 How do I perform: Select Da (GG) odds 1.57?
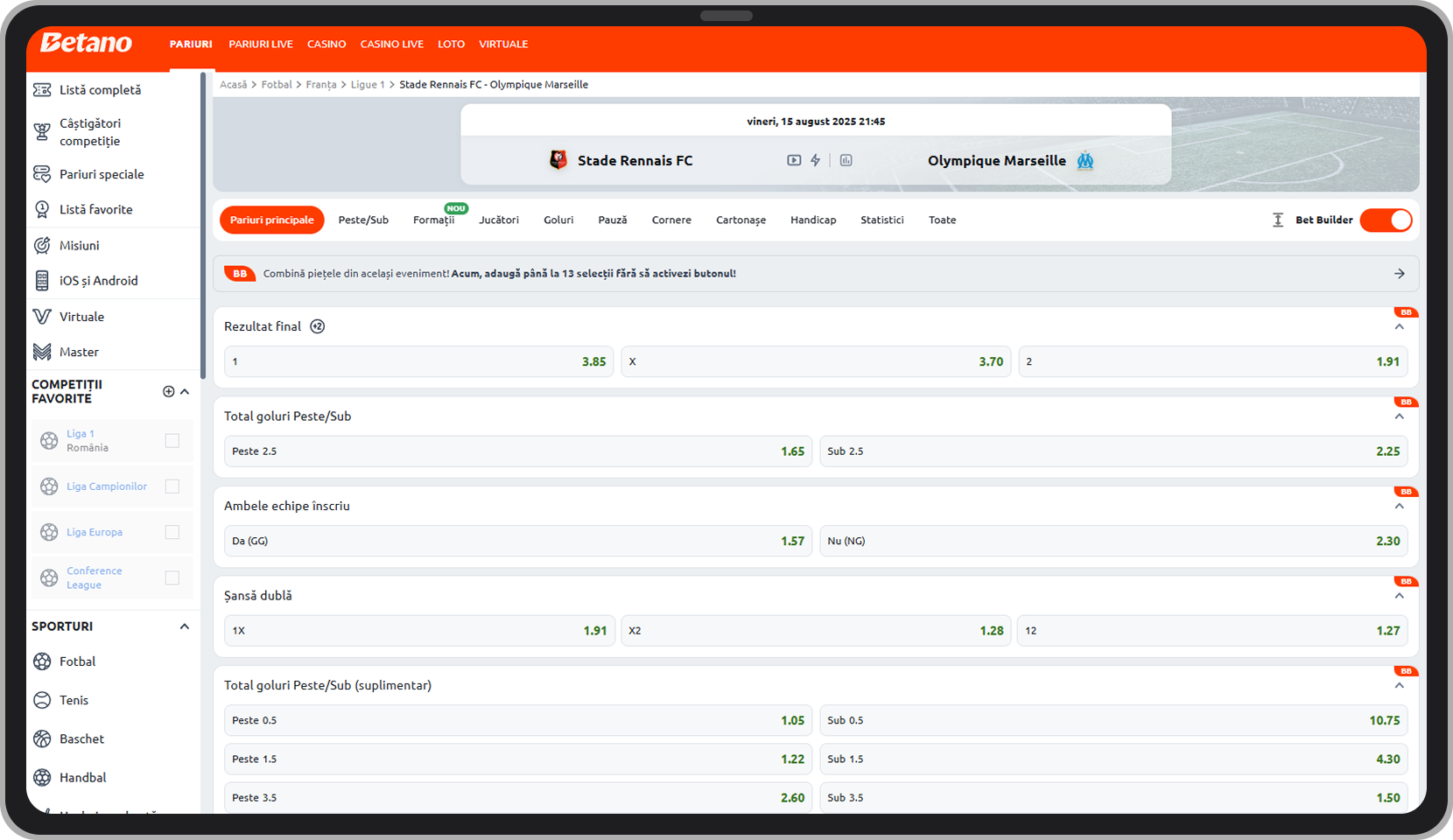point(518,541)
